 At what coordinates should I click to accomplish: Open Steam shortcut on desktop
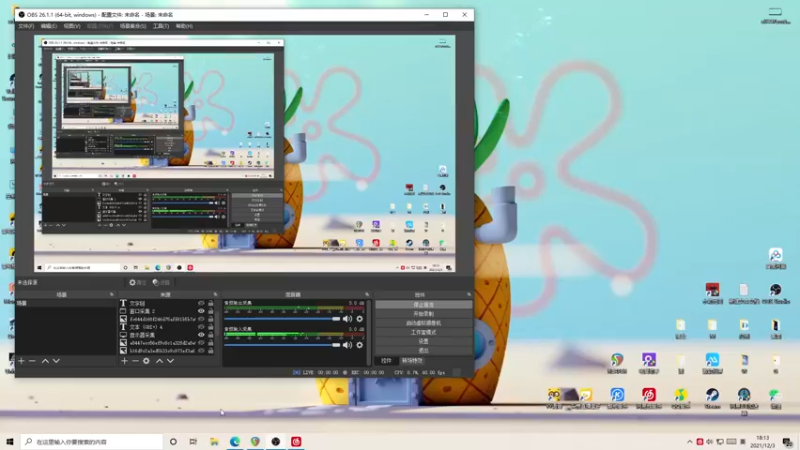tap(712, 398)
